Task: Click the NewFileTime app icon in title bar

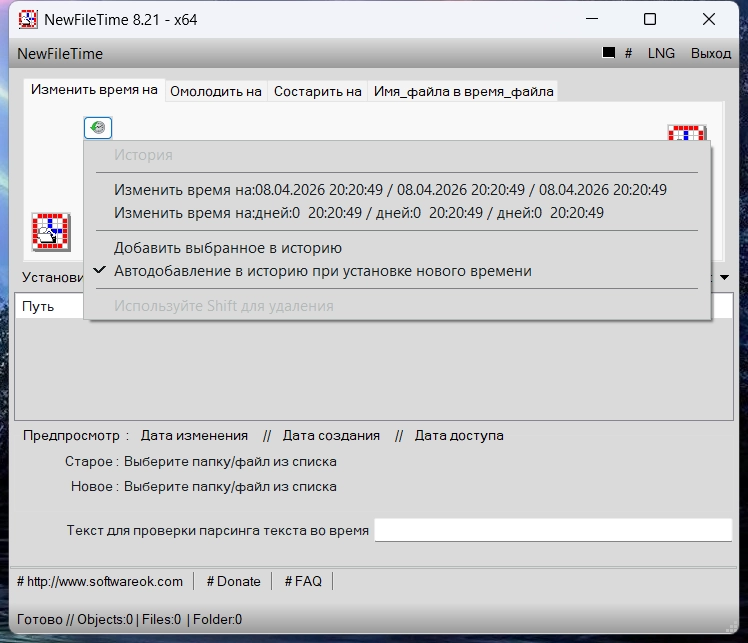Action: 28,20
